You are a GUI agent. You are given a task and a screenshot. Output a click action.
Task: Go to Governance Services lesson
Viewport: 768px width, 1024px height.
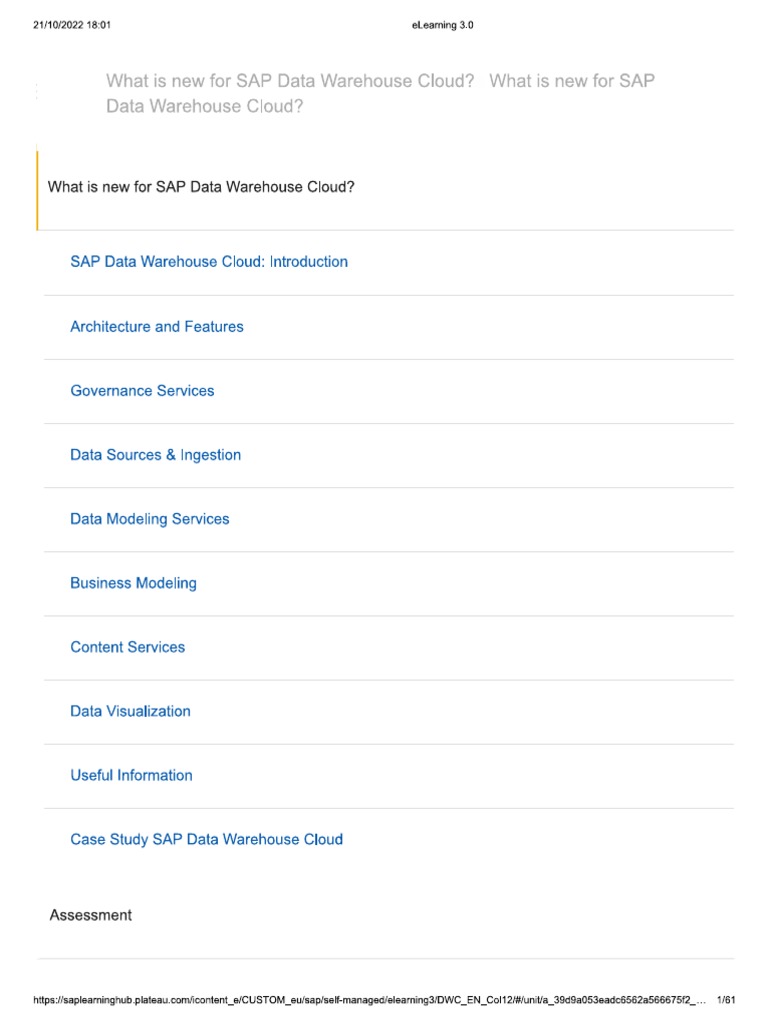[x=142, y=391]
